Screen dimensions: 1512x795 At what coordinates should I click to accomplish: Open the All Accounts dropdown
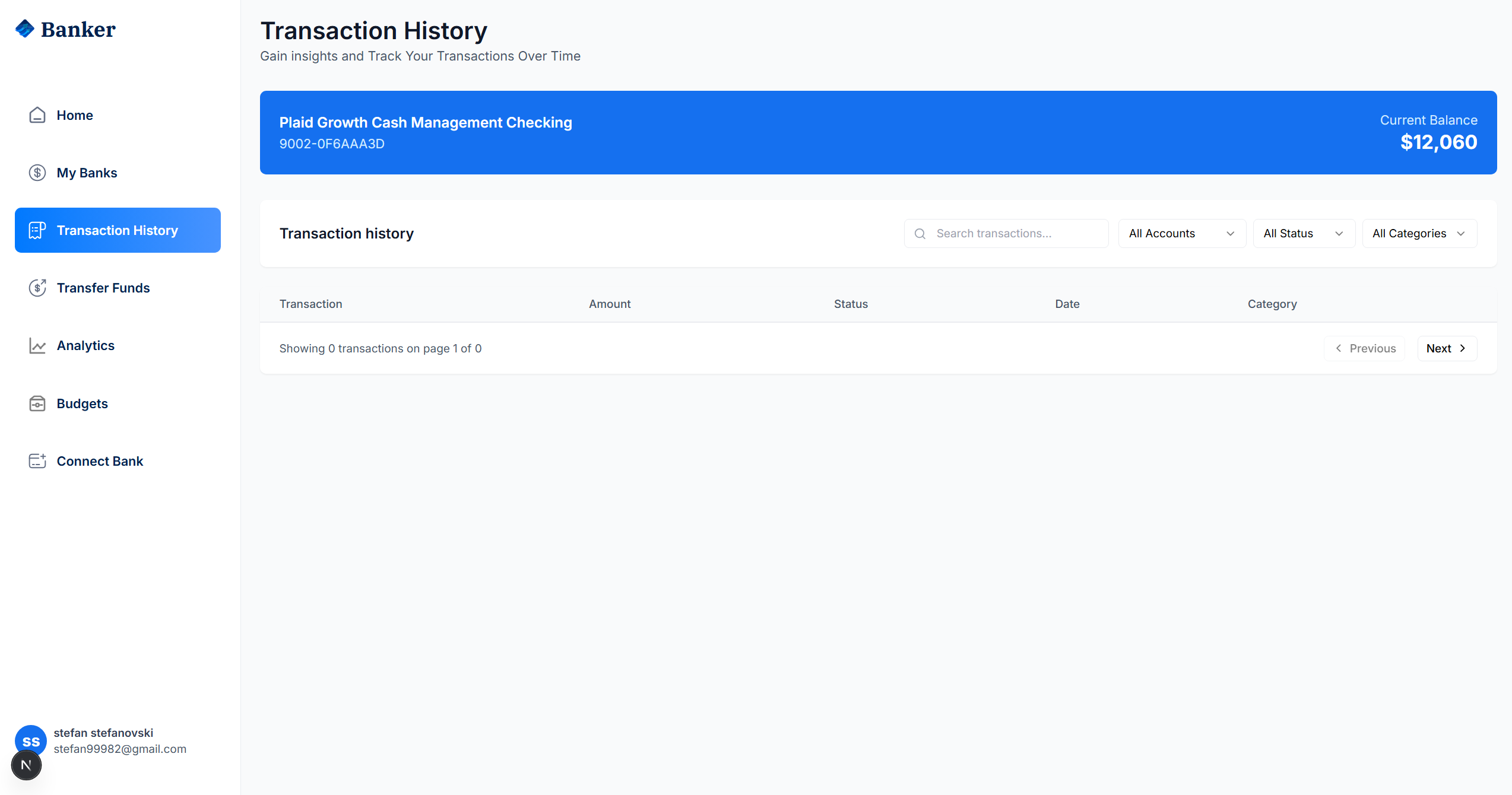pyautogui.click(x=1181, y=234)
